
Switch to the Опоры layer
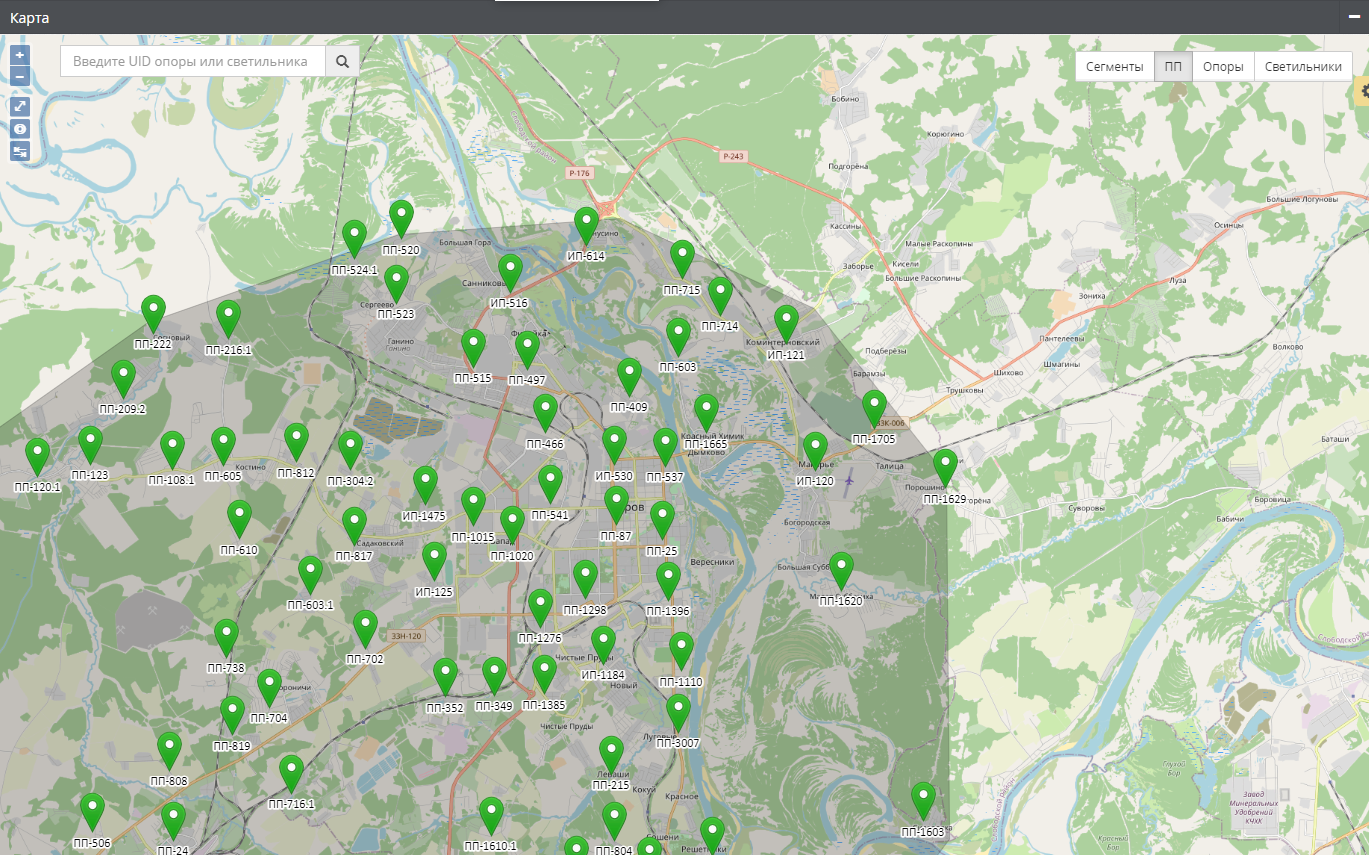pyautogui.click(x=1222, y=67)
